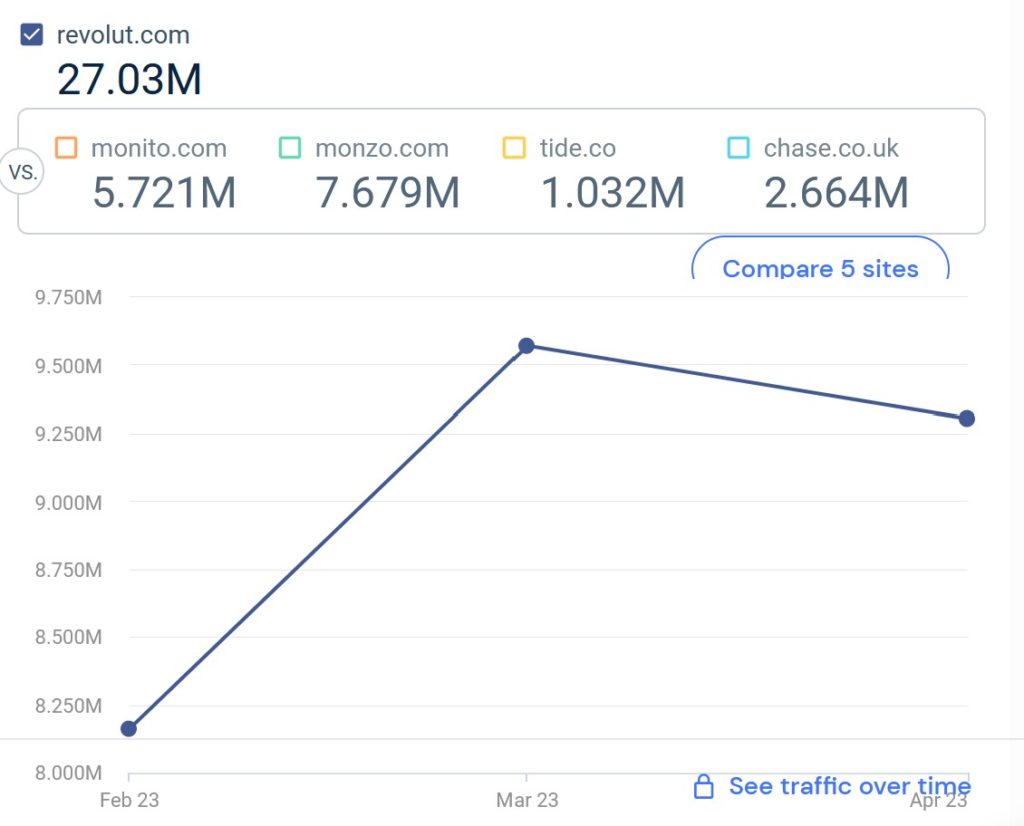
Task: Click the 5.721M value
Action: (x=164, y=193)
